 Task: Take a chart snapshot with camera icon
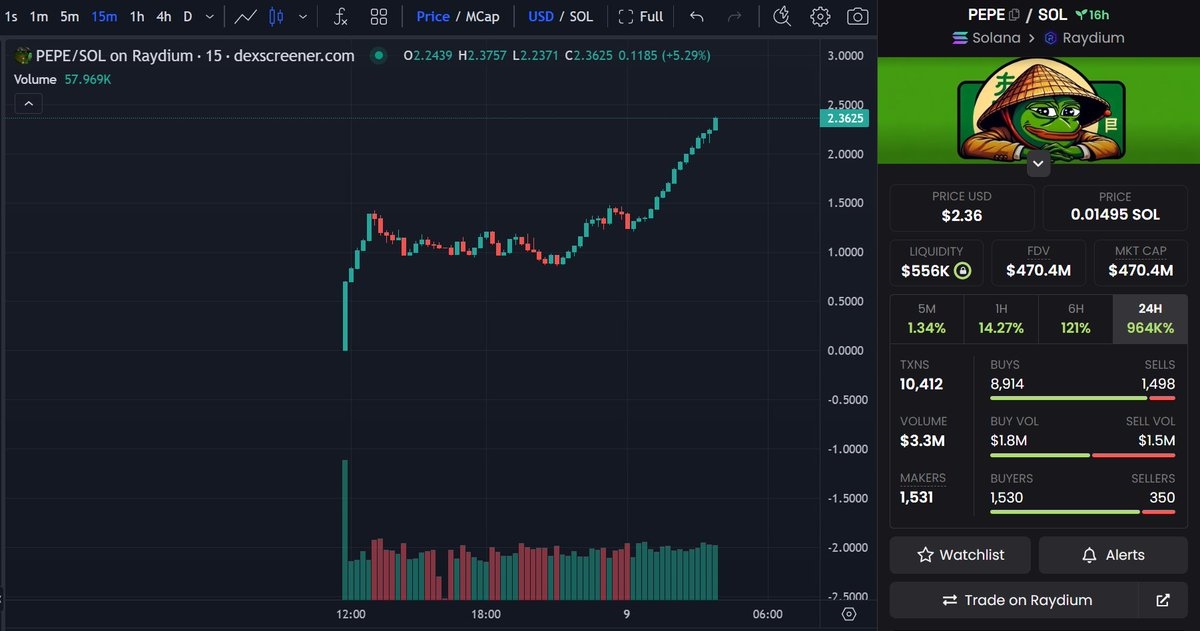coord(857,17)
